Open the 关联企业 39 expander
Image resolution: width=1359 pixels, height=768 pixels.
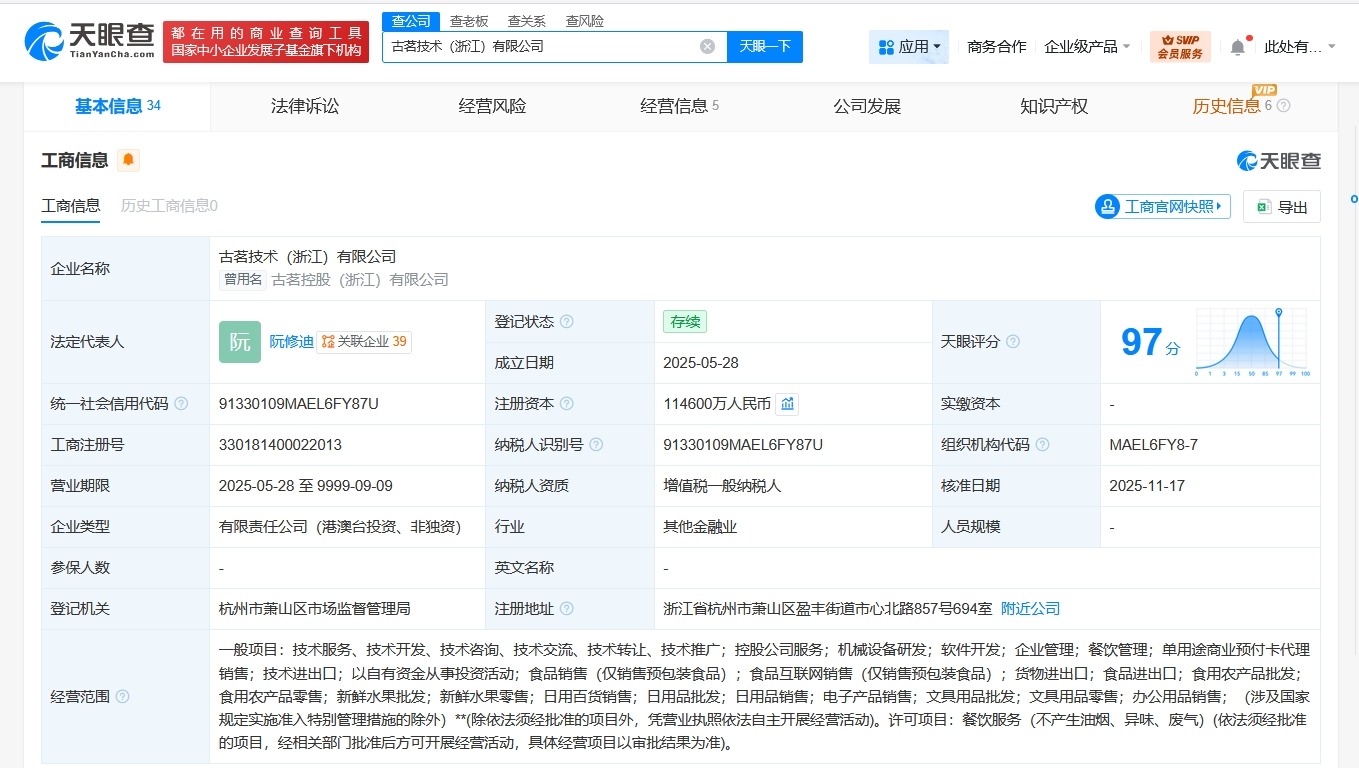[365, 341]
